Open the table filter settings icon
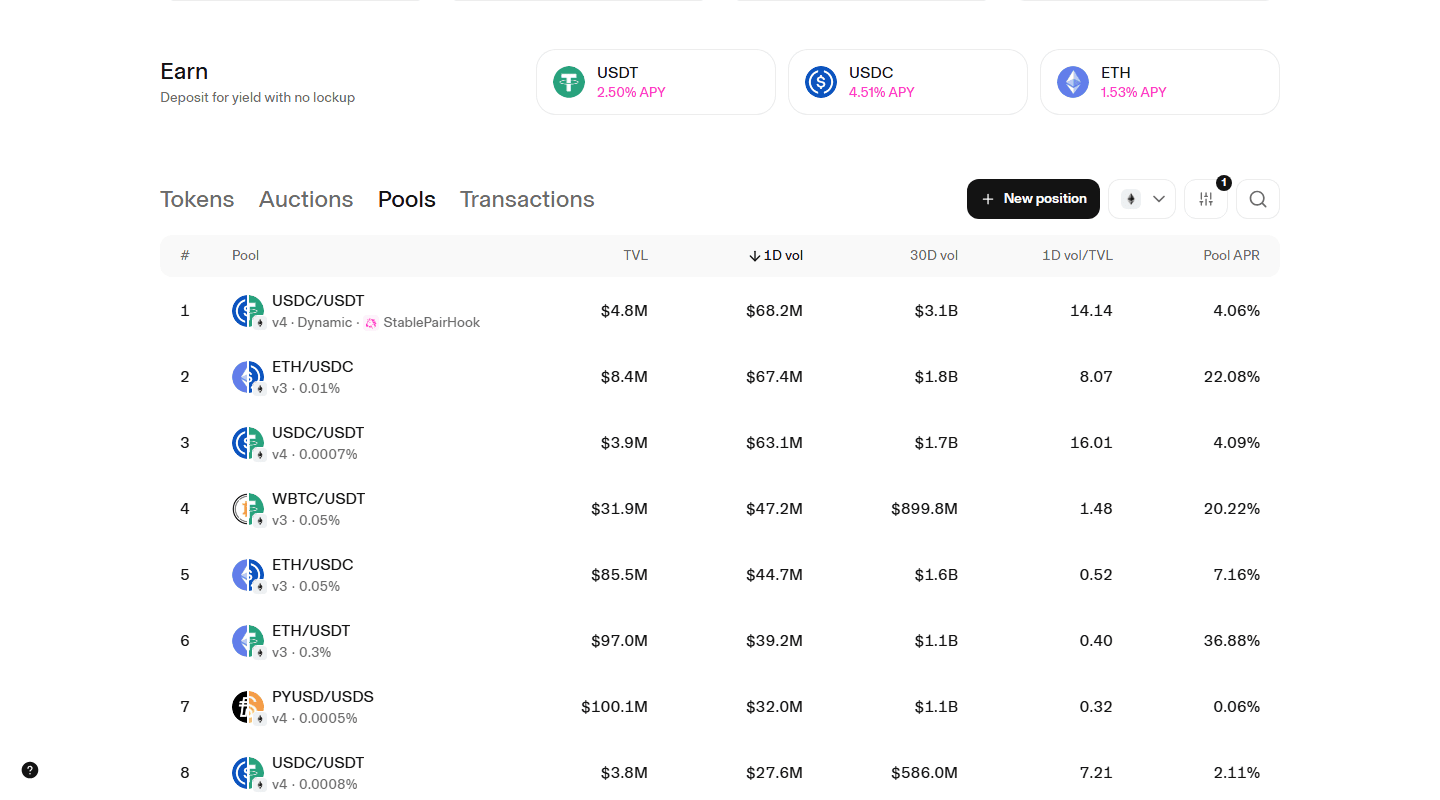Screen dimensions: 1440x800 1206,199
